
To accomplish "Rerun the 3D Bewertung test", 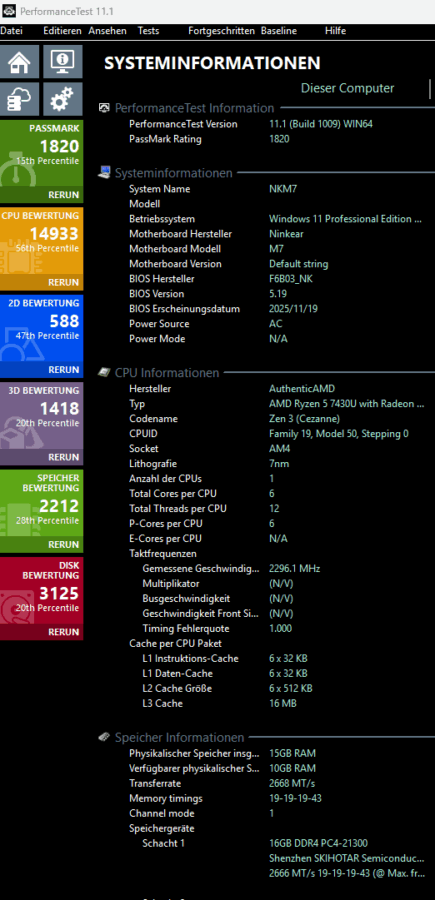I will (64, 457).
